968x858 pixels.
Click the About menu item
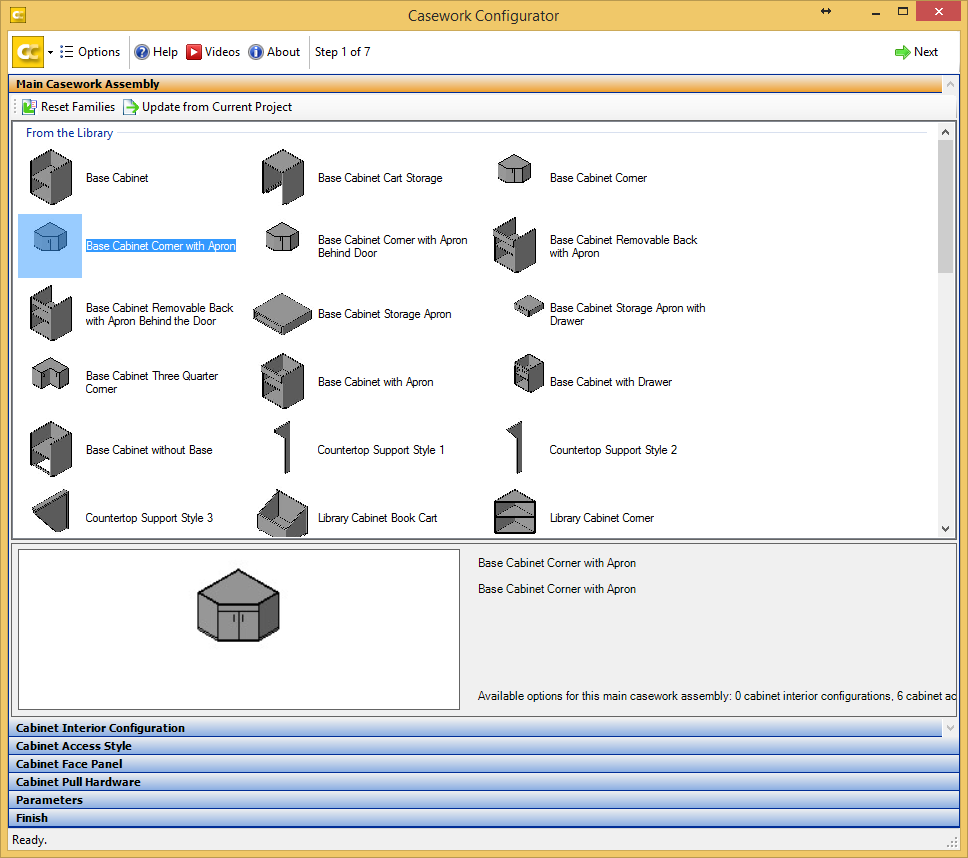click(x=274, y=51)
